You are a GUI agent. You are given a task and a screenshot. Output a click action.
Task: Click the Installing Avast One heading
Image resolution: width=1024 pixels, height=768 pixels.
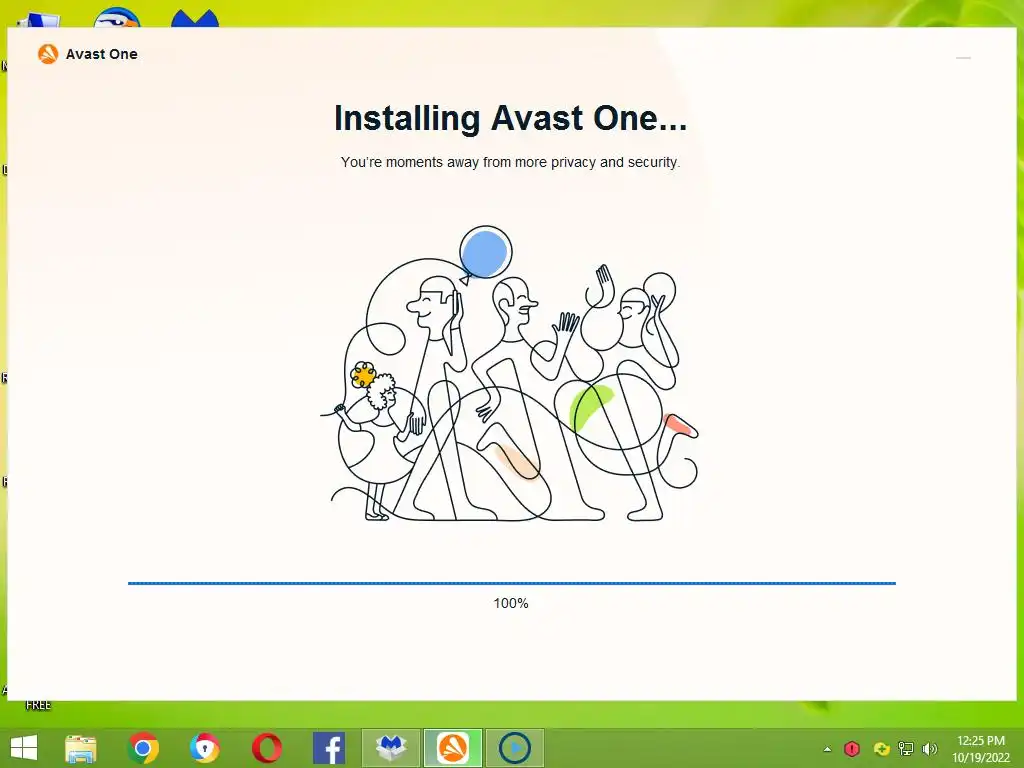coord(511,118)
